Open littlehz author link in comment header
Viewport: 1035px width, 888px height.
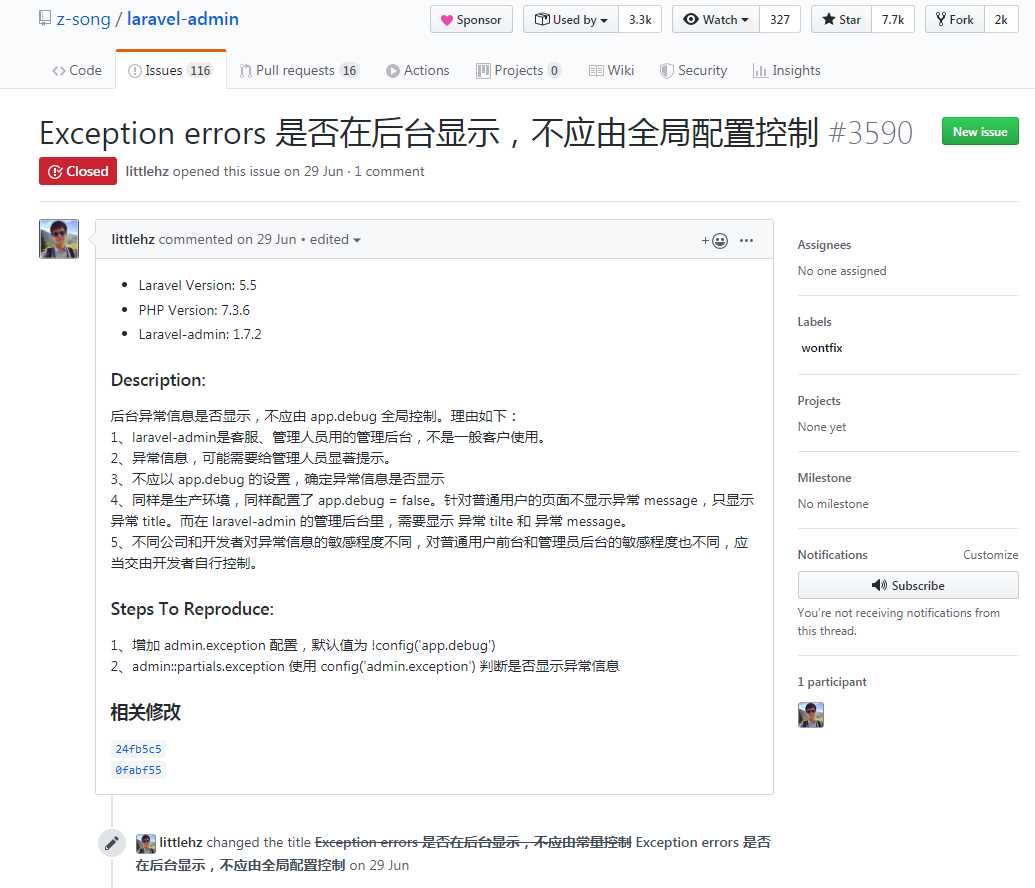[133, 239]
